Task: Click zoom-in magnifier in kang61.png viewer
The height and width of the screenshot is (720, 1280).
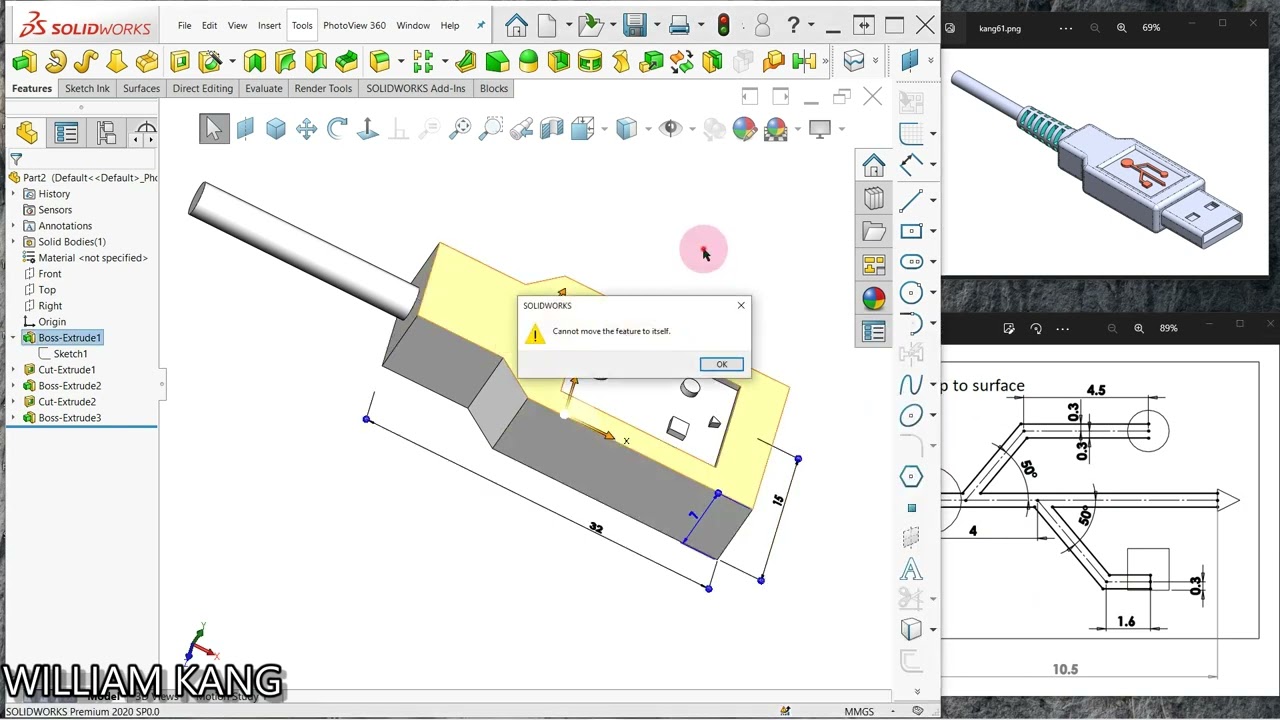Action: click(1122, 28)
